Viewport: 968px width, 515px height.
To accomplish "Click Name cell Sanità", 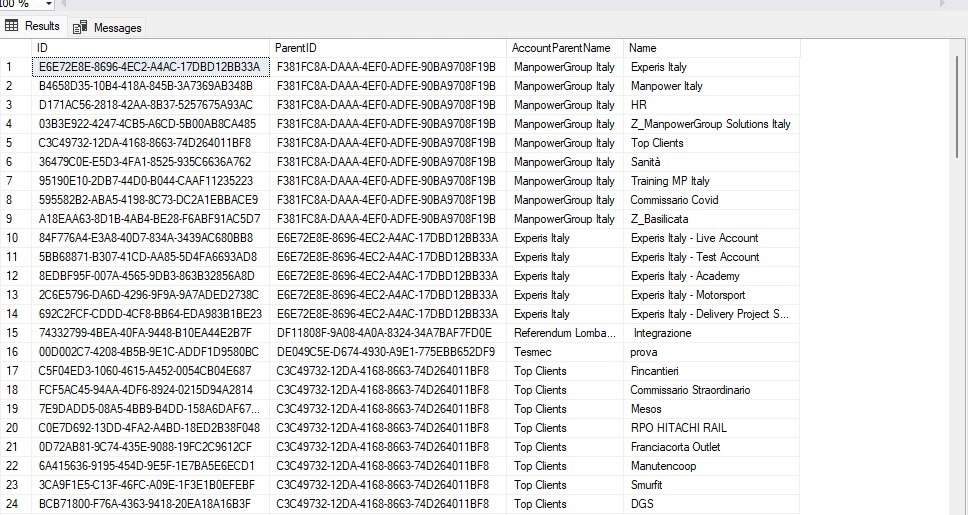I will pos(712,162).
